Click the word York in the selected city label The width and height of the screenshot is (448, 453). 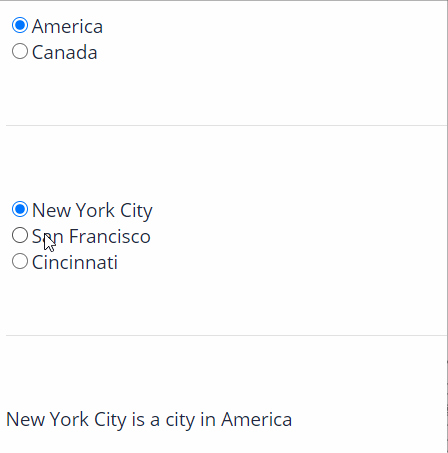click(95, 211)
